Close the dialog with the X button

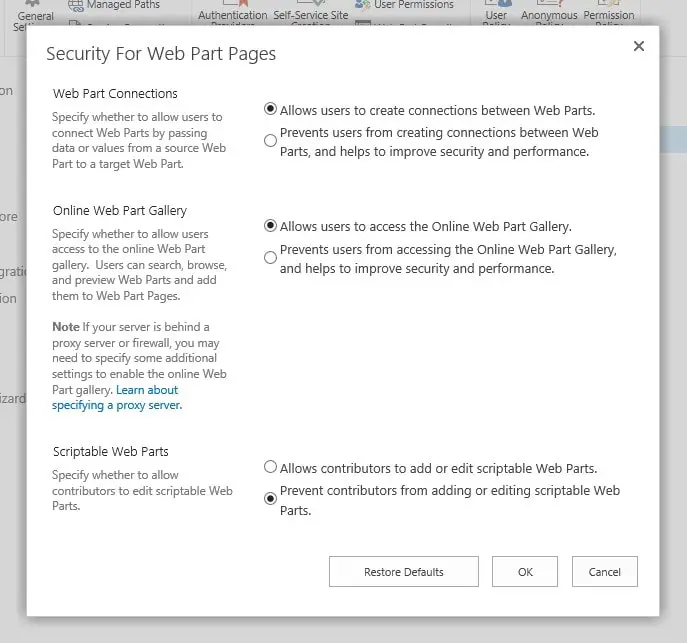[x=639, y=46]
